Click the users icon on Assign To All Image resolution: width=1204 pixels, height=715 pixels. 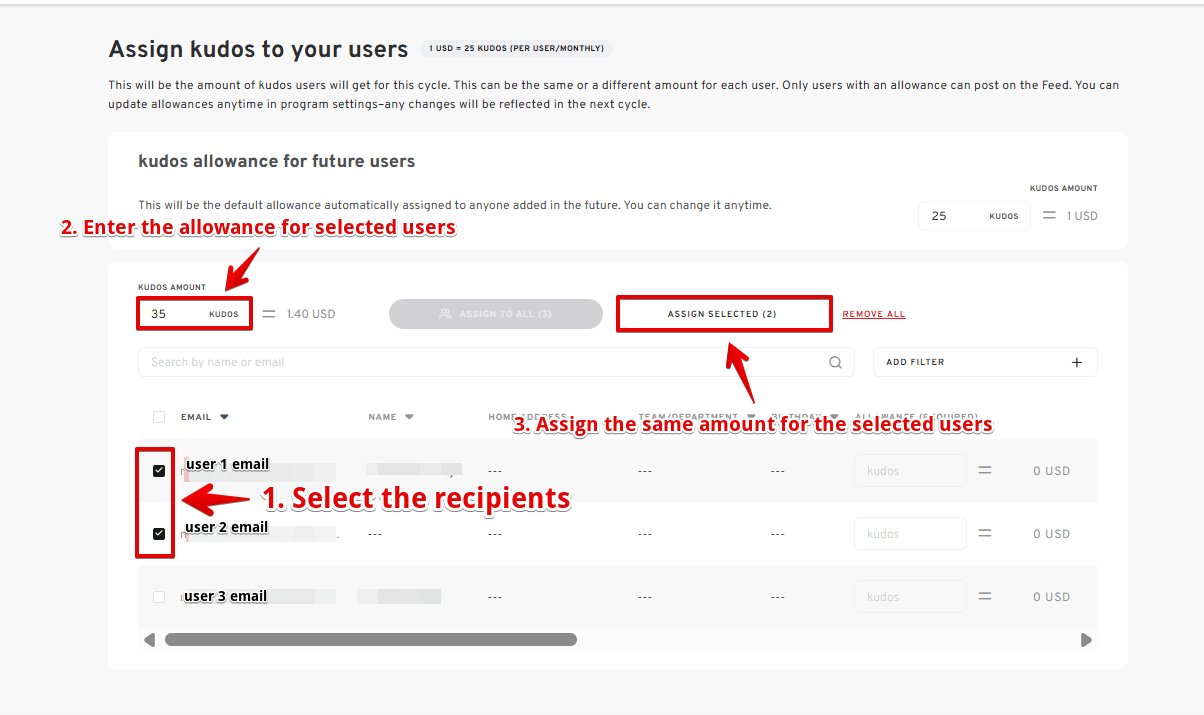coord(445,314)
